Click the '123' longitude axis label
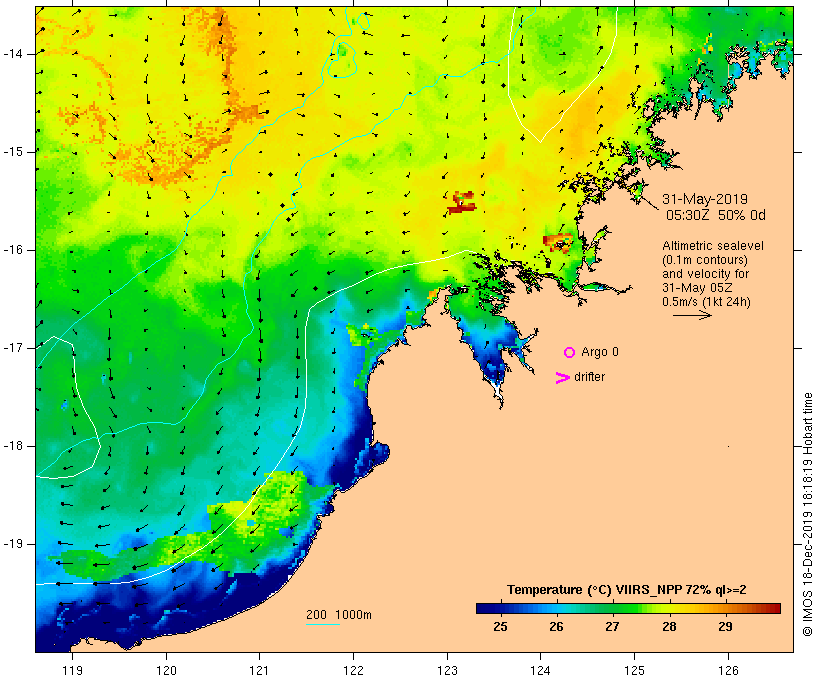Screen dimensions: 820x680 click(x=447, y=670)
